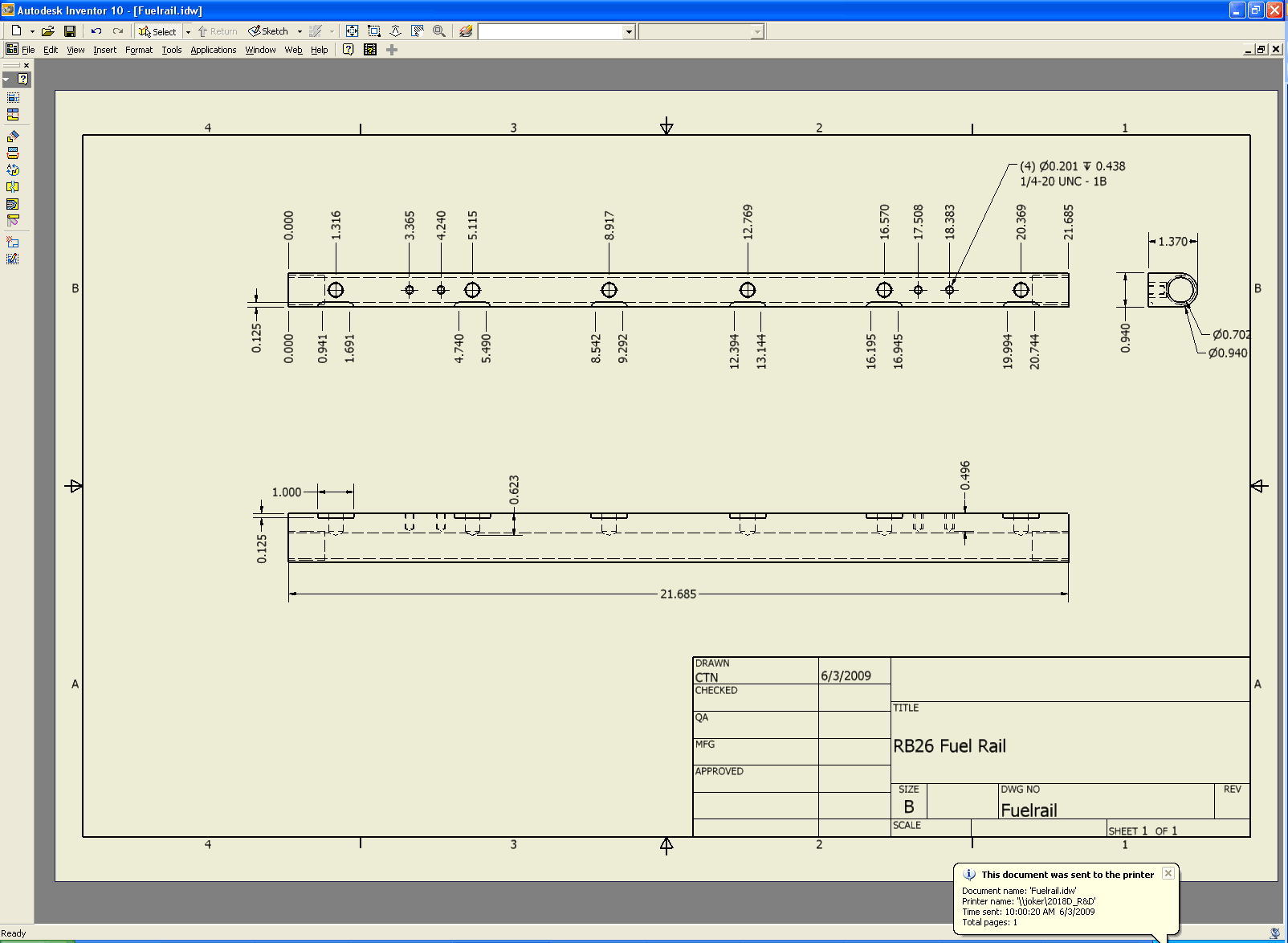Open the Edit menu
Screen dimensions: 1288x943
[51, 50]
